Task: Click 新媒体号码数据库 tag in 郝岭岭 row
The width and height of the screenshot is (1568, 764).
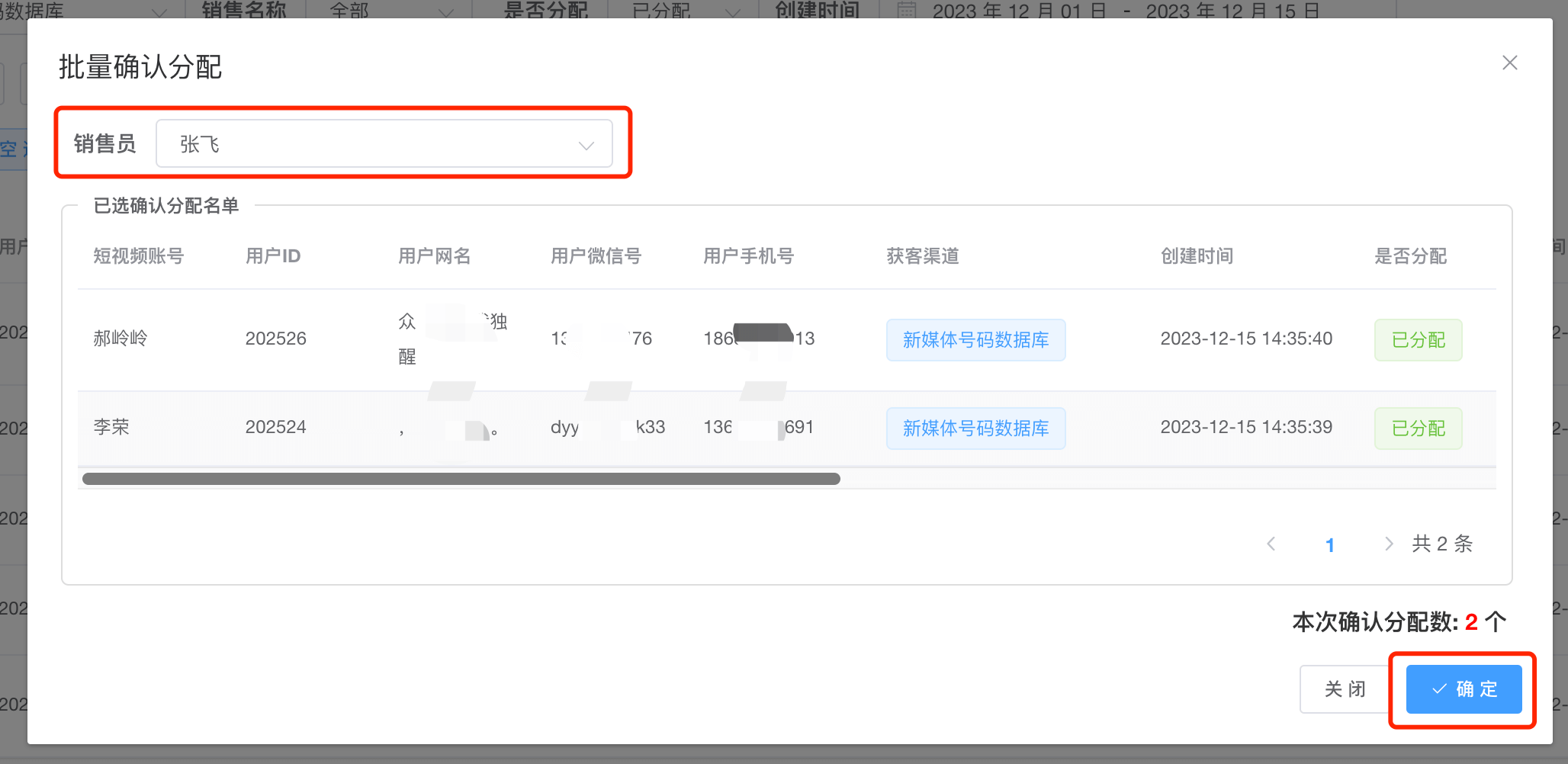Action: tap(975, 340)
